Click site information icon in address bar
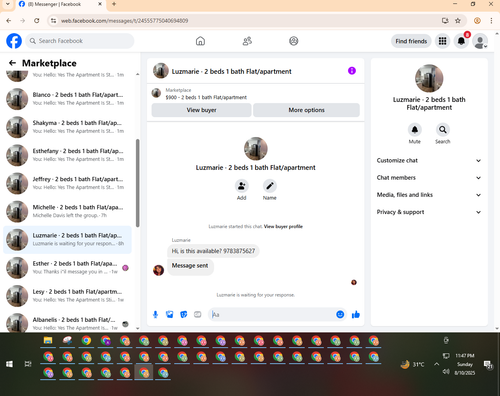Viewport: 500px width, 396px height. (53, 21)
